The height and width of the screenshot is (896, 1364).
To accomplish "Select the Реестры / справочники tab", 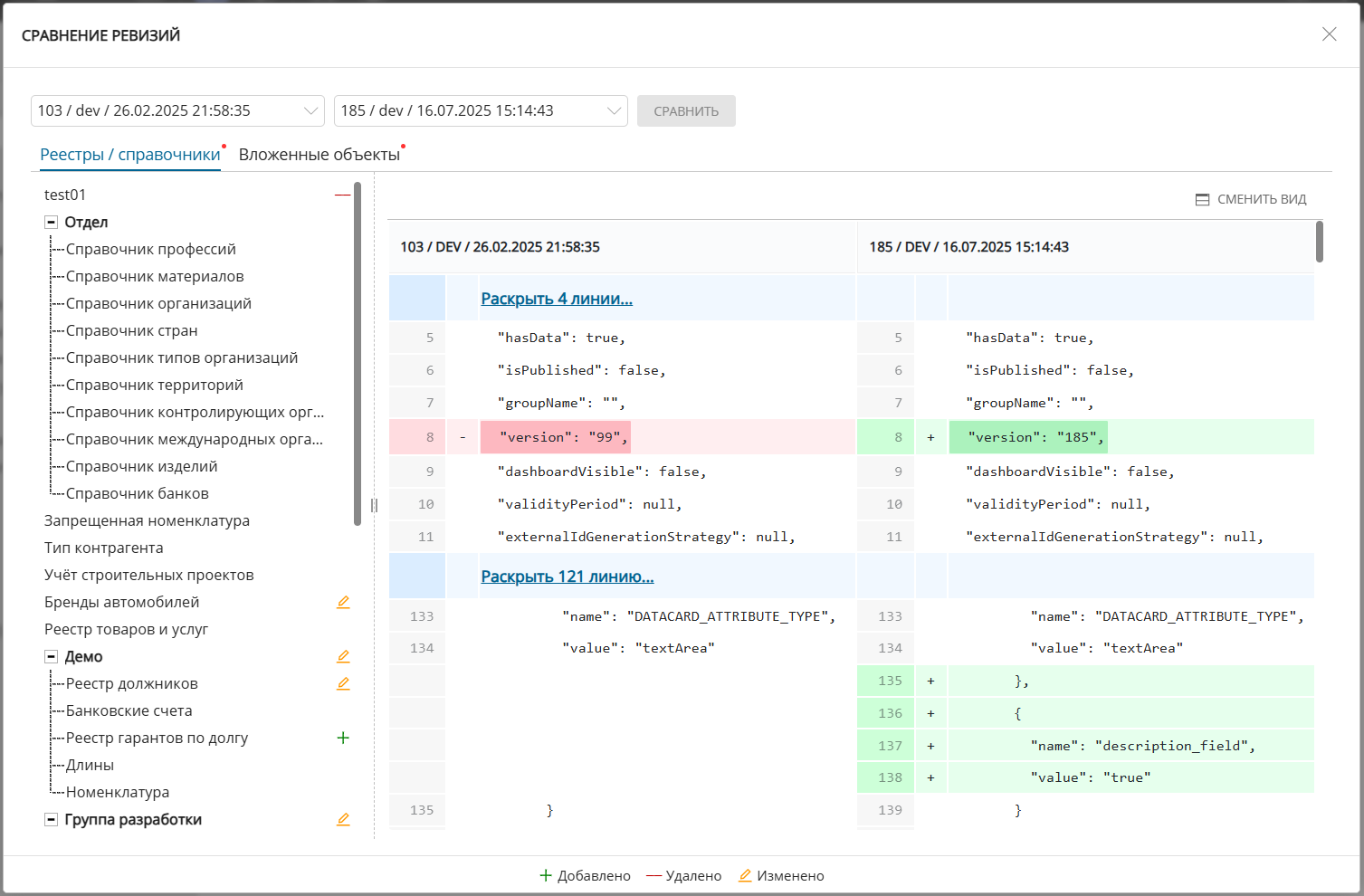I will point(130,155).
